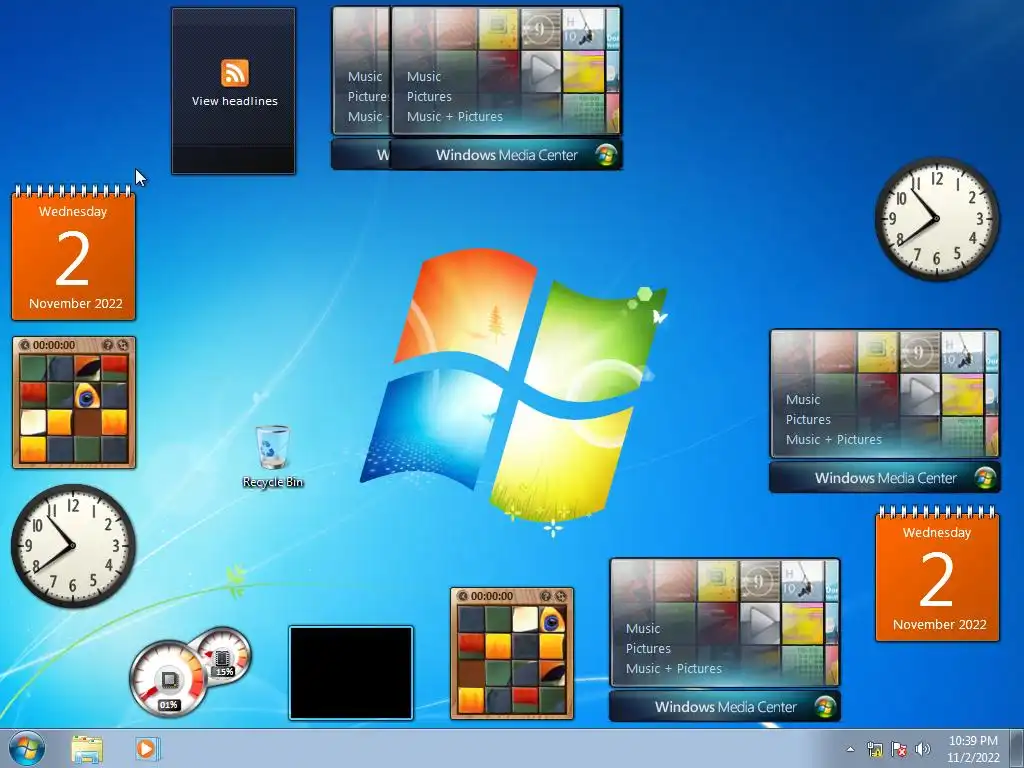Click the white tile in the left puzzle
The image size is (1024, 768).
33,423
